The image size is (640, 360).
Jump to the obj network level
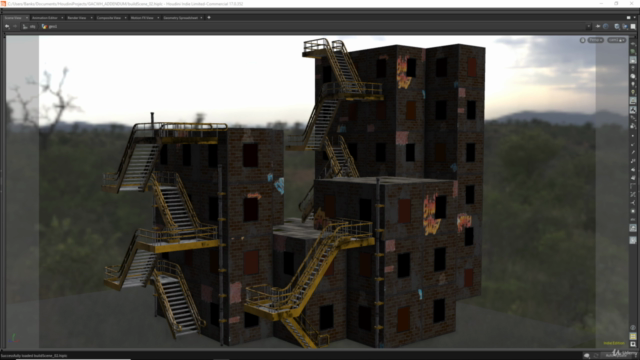point(29,27)
